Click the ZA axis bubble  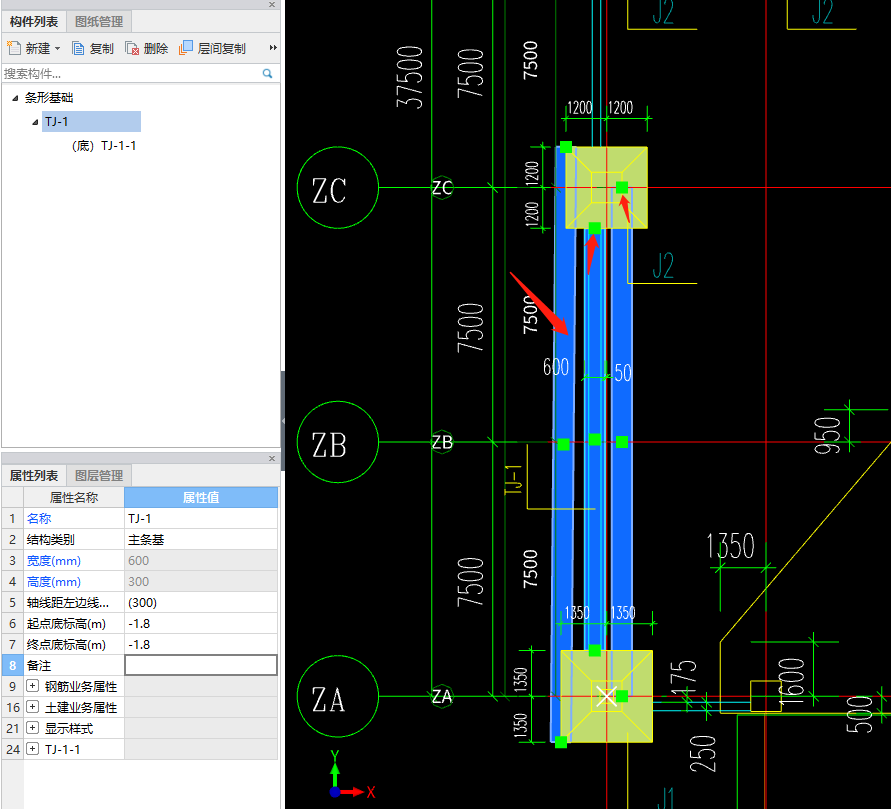coord(338,697)
